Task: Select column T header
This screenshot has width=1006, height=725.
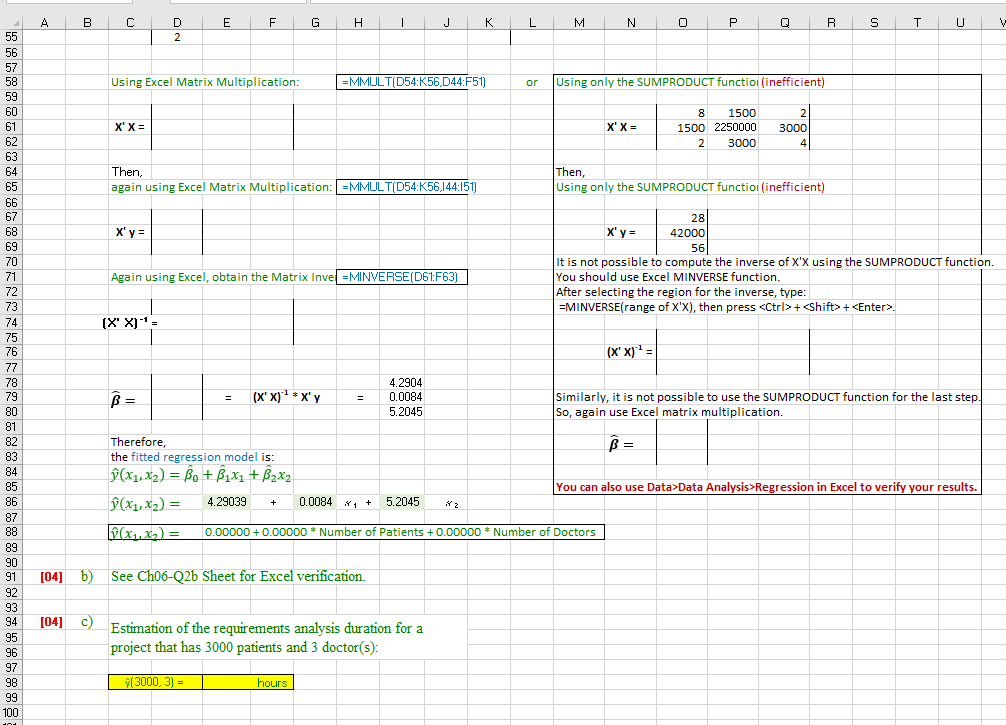Action: click(917, 22)
